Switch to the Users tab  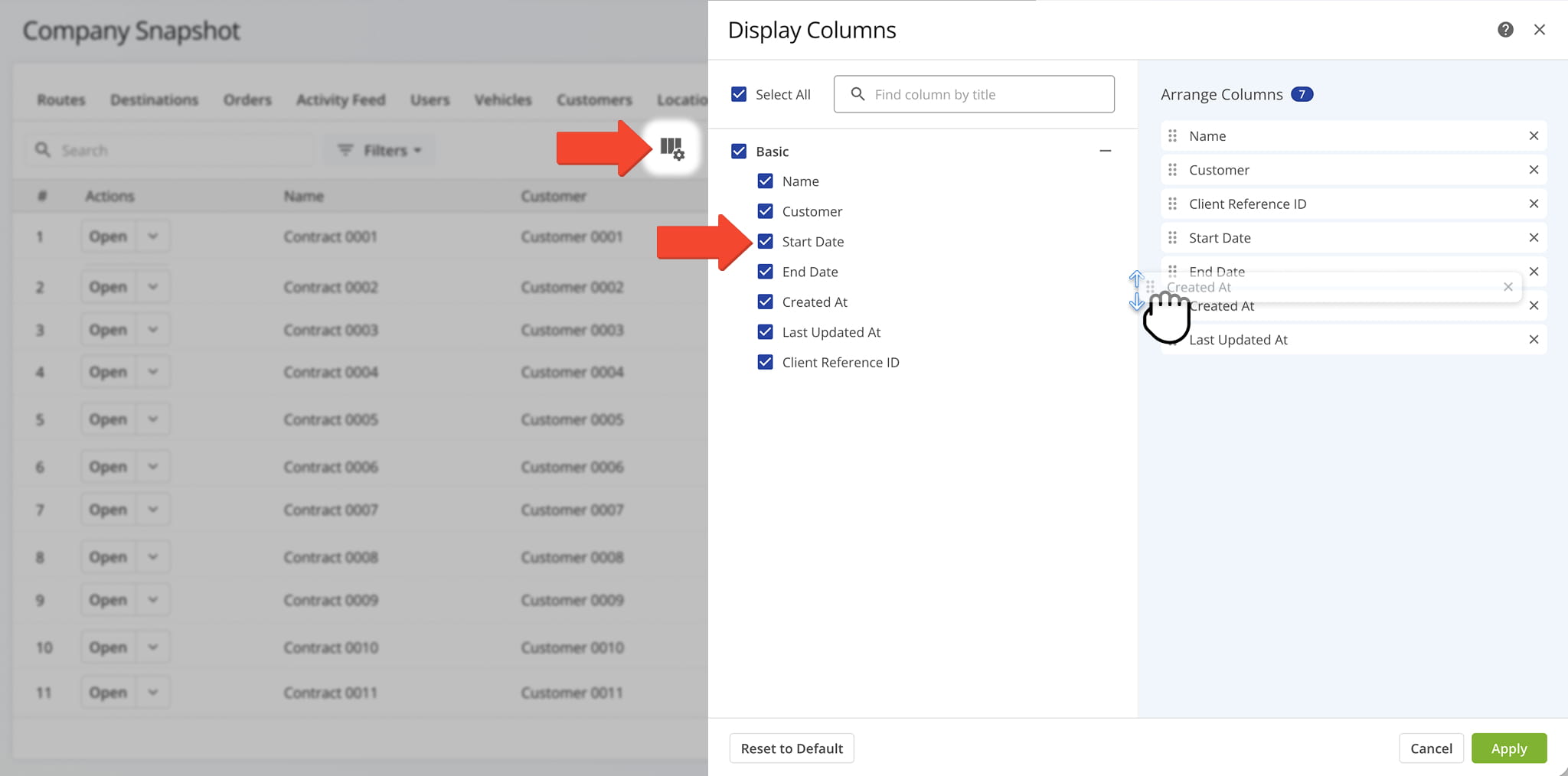(430, 99)
